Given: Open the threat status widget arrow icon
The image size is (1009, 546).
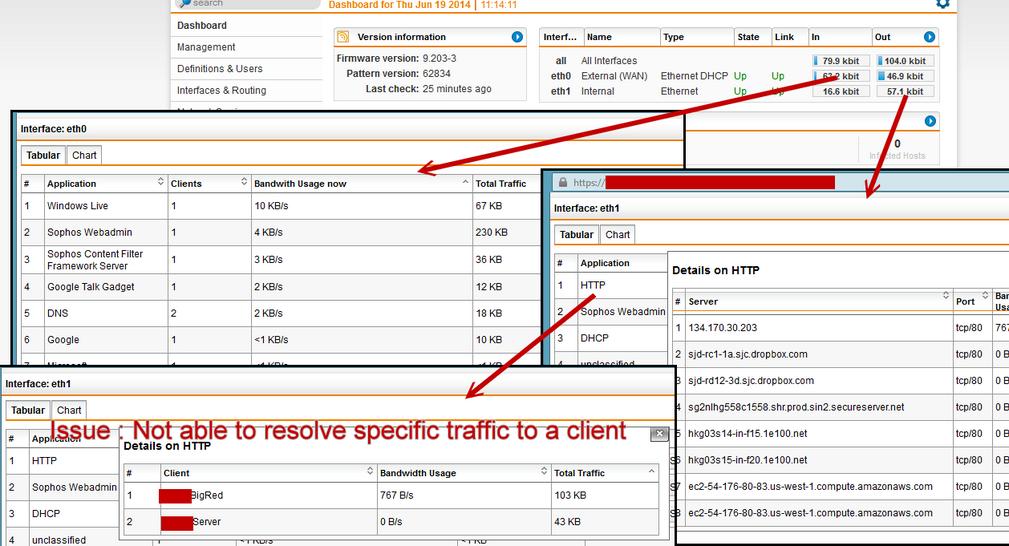Looking at the screenshot, I should tap(930, 121).
